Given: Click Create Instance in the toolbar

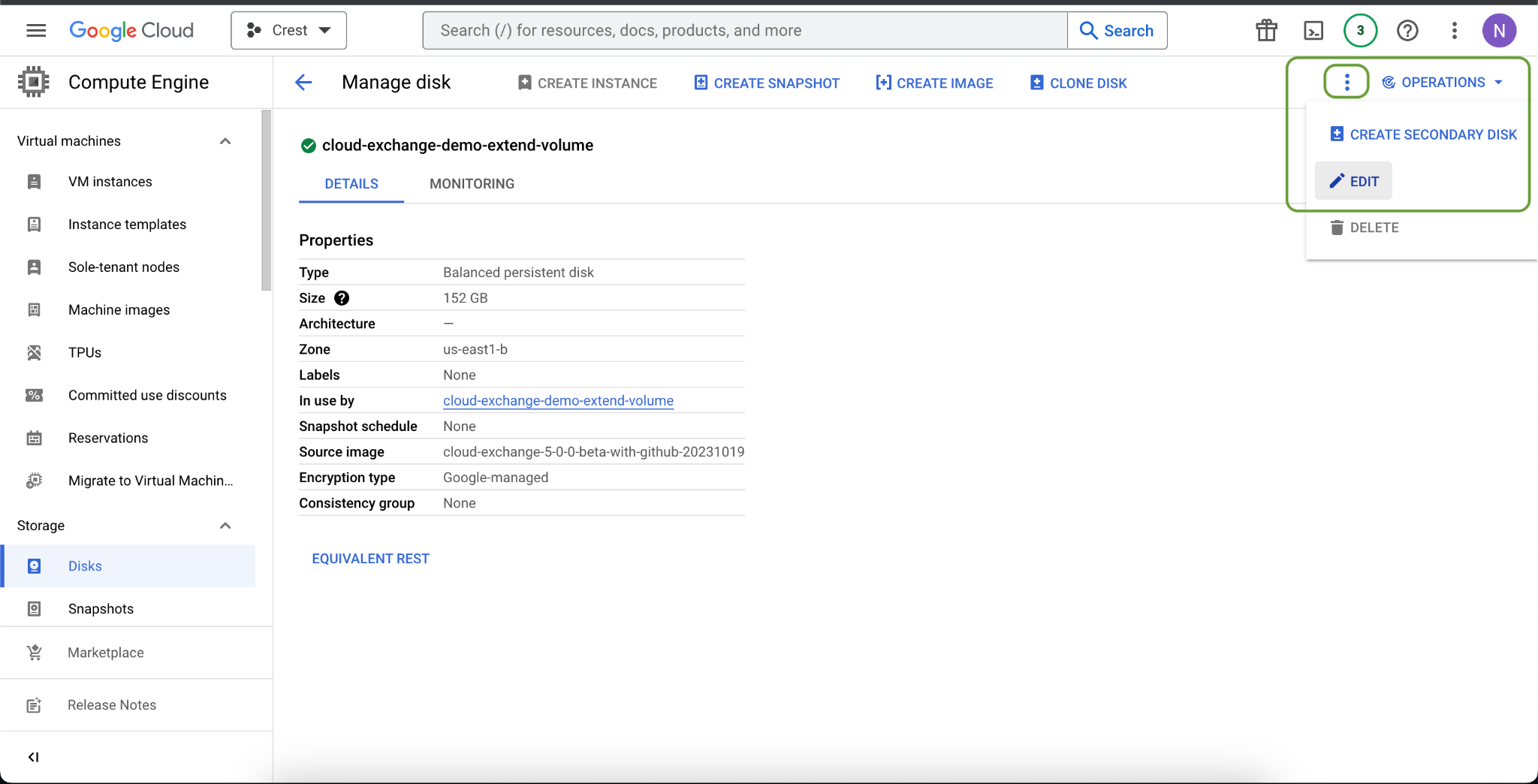Looking at the screenshot, I should coord(587,83).
